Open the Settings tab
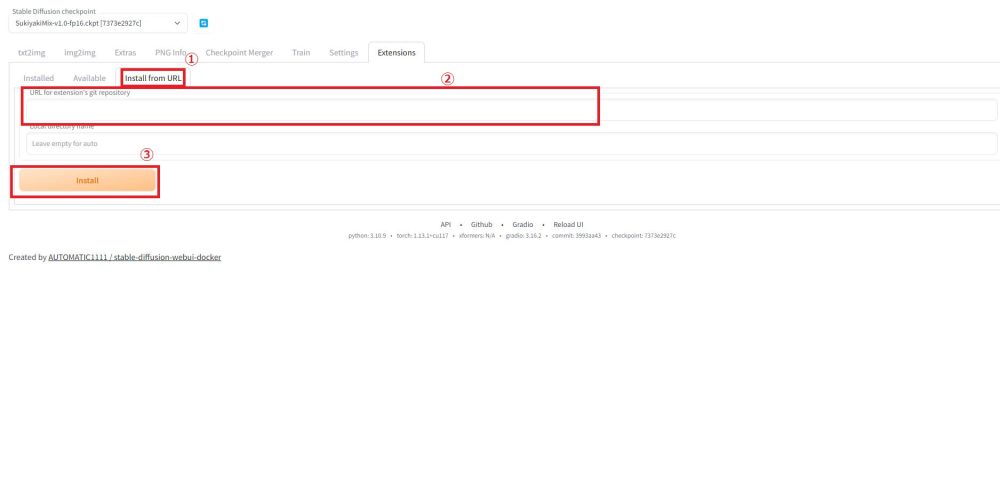 pos(343,53)
